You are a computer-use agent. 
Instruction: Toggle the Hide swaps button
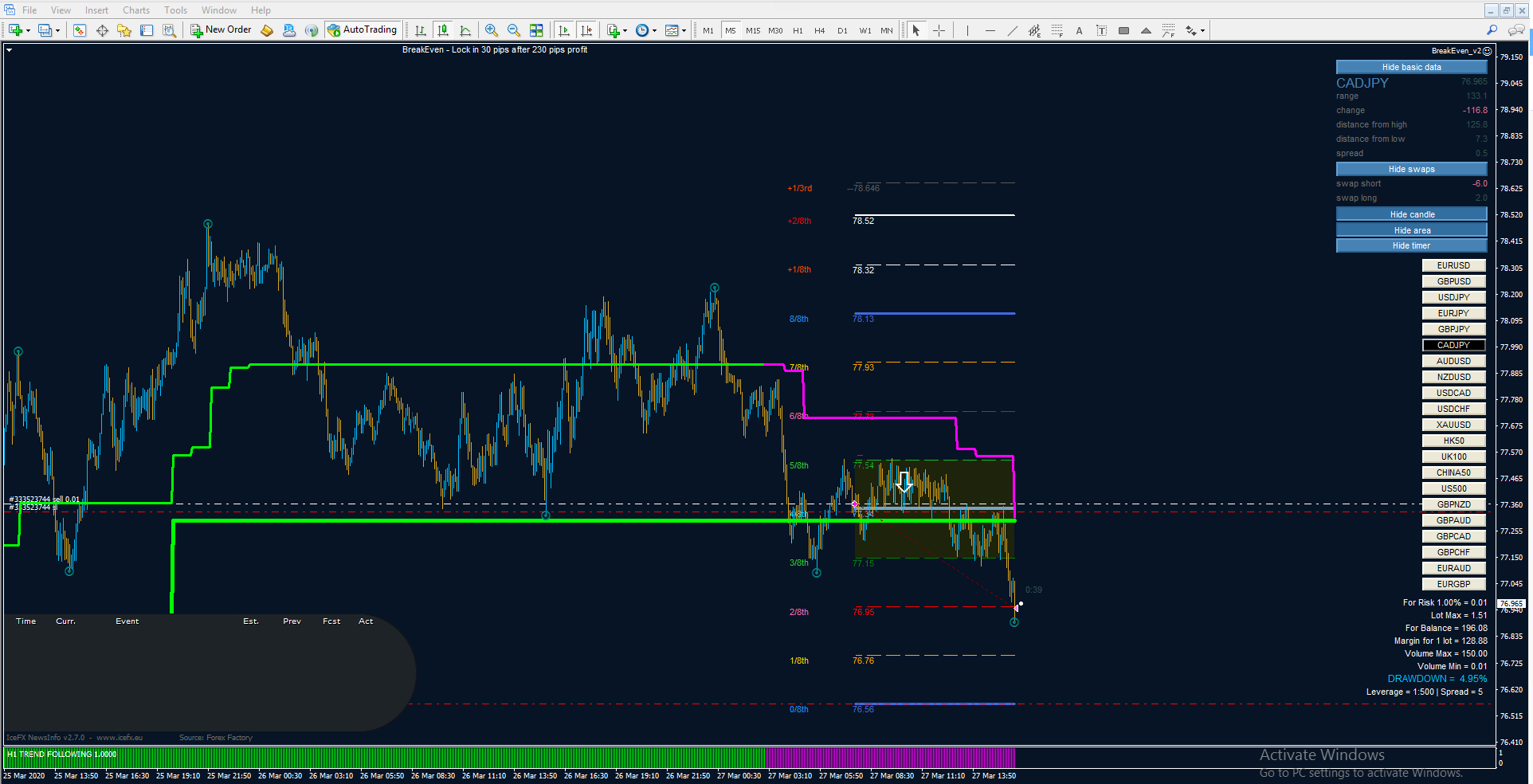pos(1411,169)
